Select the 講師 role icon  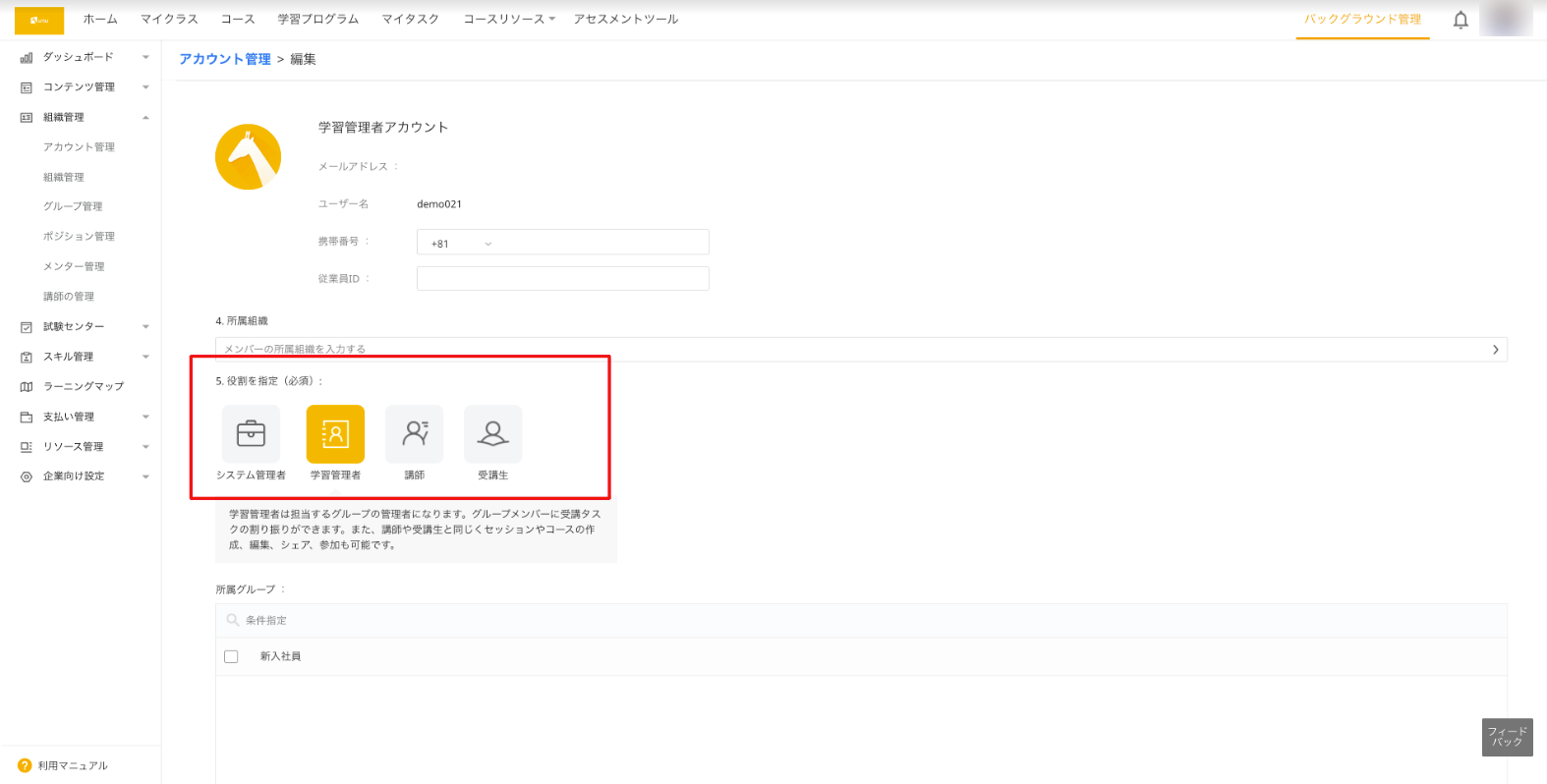pos(415,433)
